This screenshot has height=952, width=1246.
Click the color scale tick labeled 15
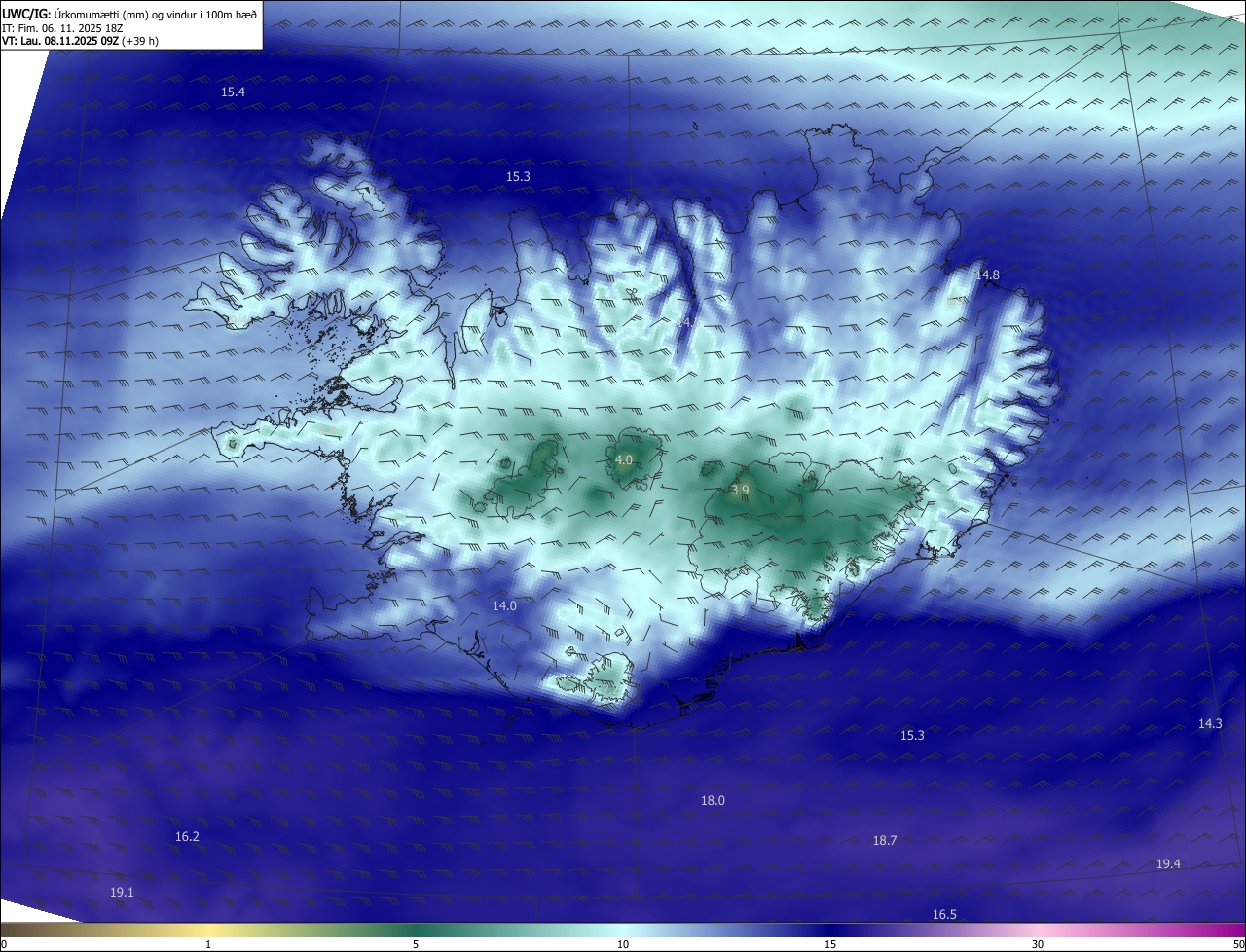pos(830,944)
